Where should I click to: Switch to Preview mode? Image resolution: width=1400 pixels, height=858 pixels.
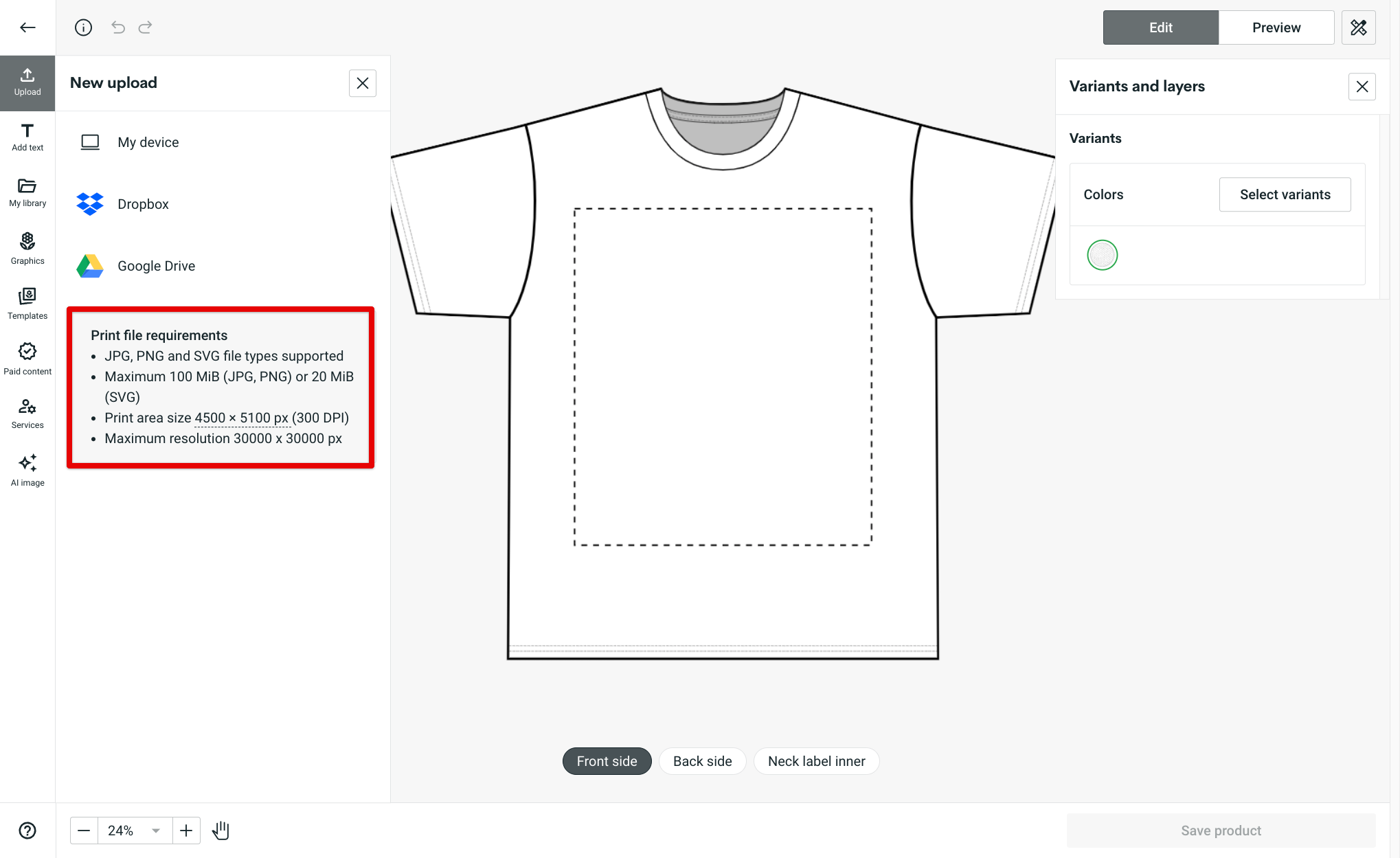point(1276,27)
